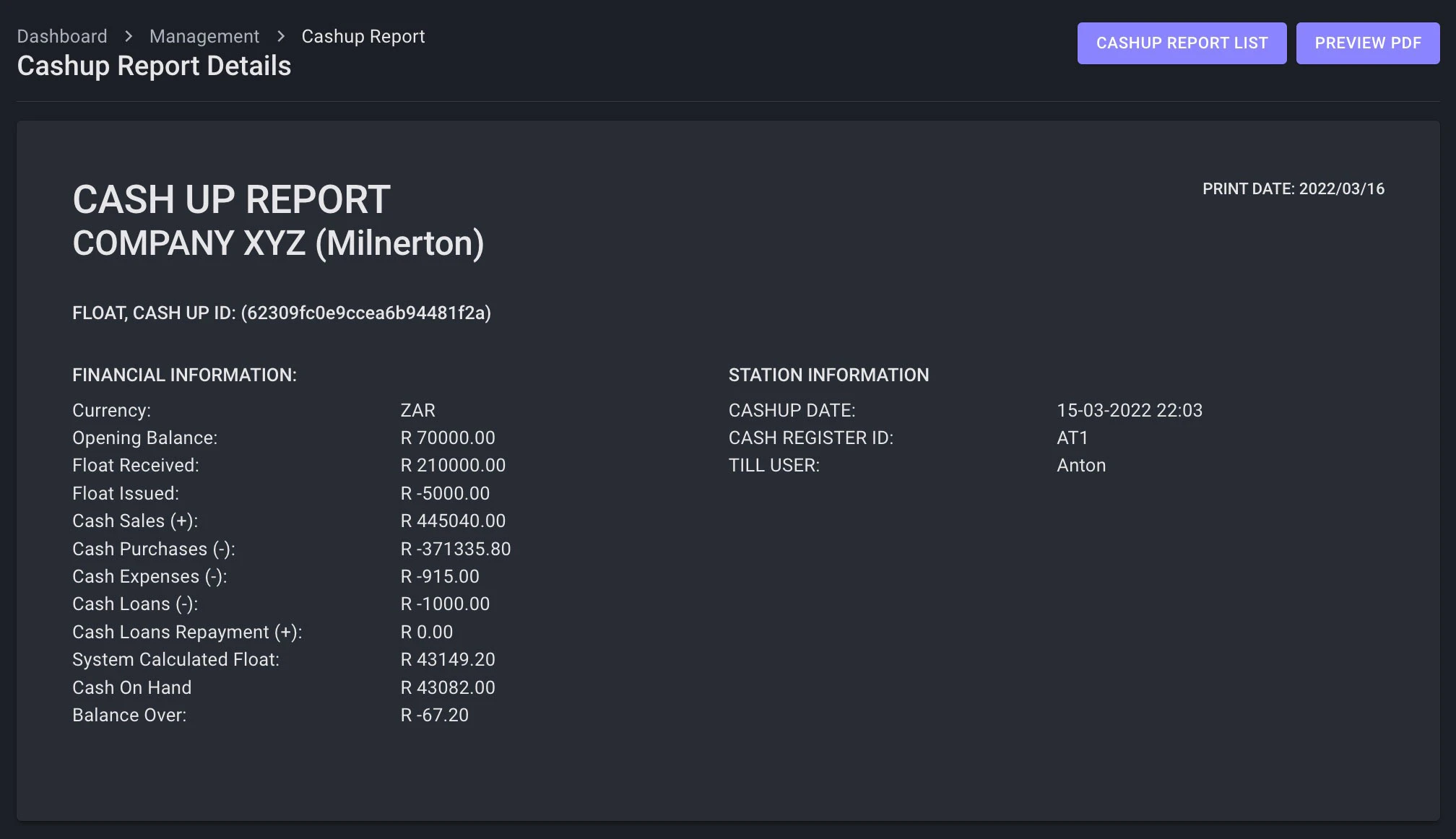Open the PREVIEW PDF button
1456x839 pixels.
click(1367, 43)
